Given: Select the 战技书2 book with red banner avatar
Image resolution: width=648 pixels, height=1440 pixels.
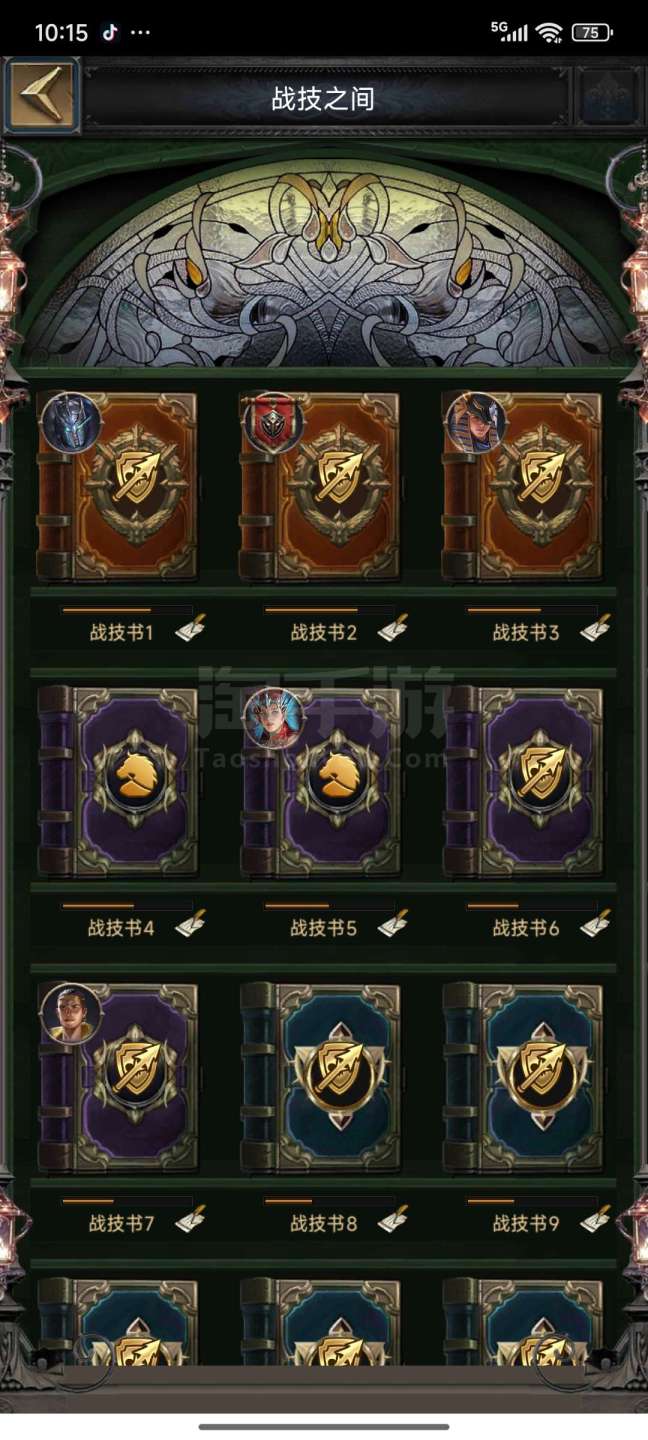Looking at the screenshot, I should coord(320,486).
